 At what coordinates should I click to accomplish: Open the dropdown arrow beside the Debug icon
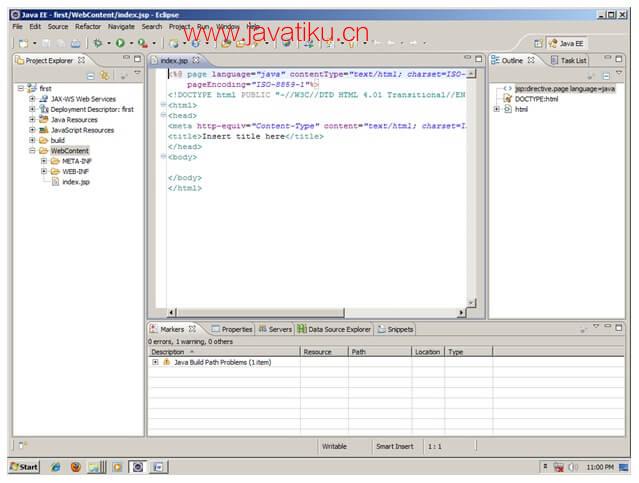point(109,43)
